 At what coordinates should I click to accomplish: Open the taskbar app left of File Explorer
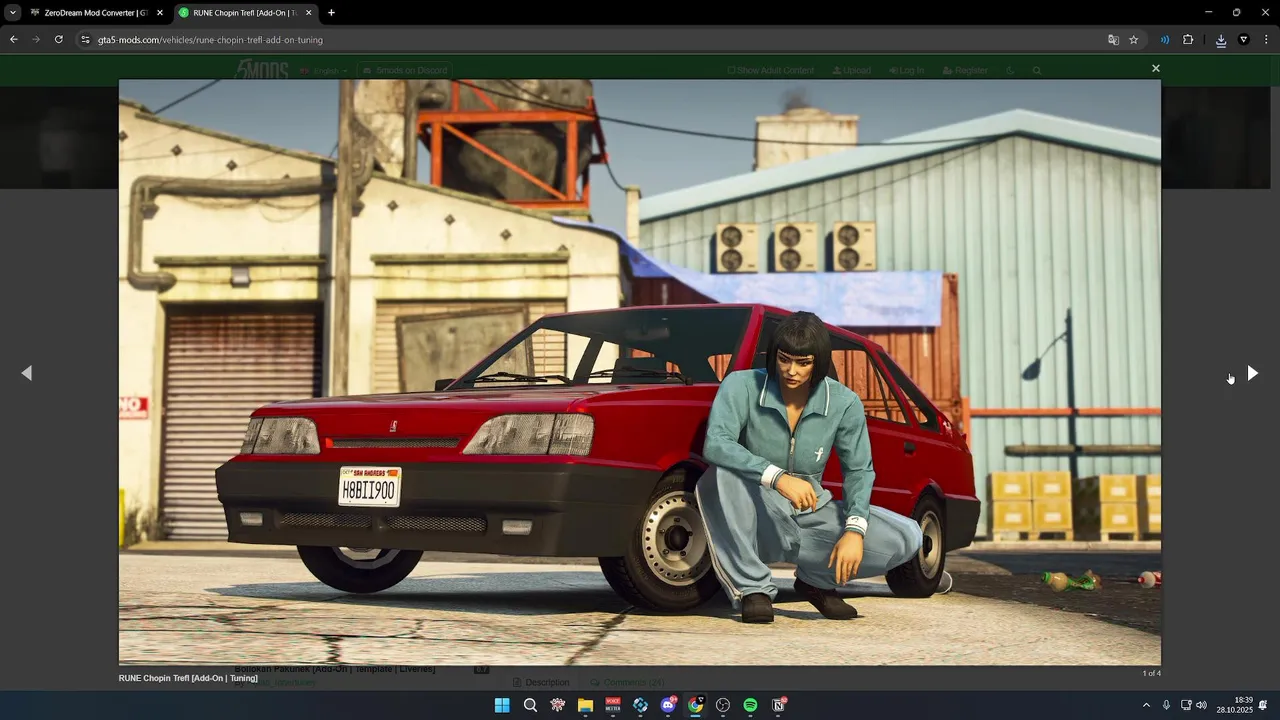click(x=558, y=705)
